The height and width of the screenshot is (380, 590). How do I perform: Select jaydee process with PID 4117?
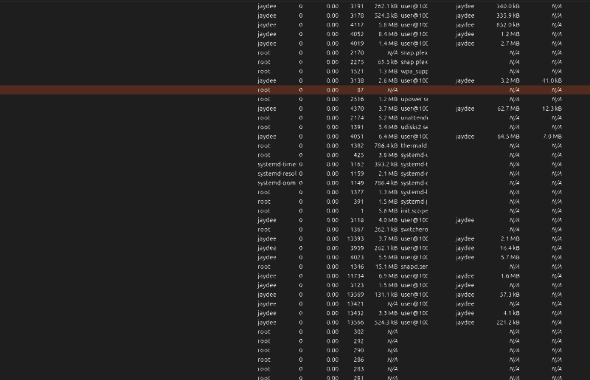point(295,25)
